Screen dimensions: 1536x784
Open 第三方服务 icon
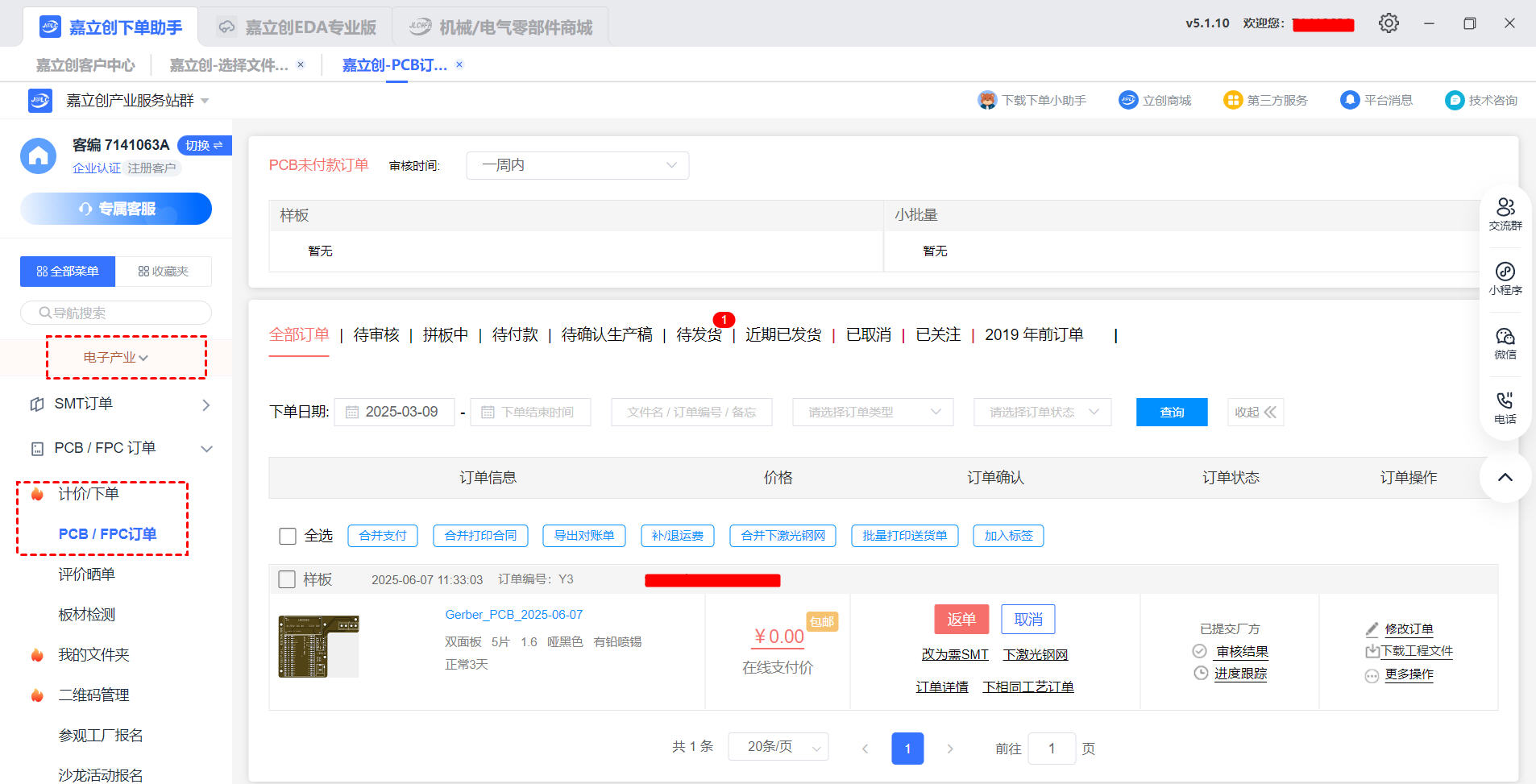[1233, 100]
